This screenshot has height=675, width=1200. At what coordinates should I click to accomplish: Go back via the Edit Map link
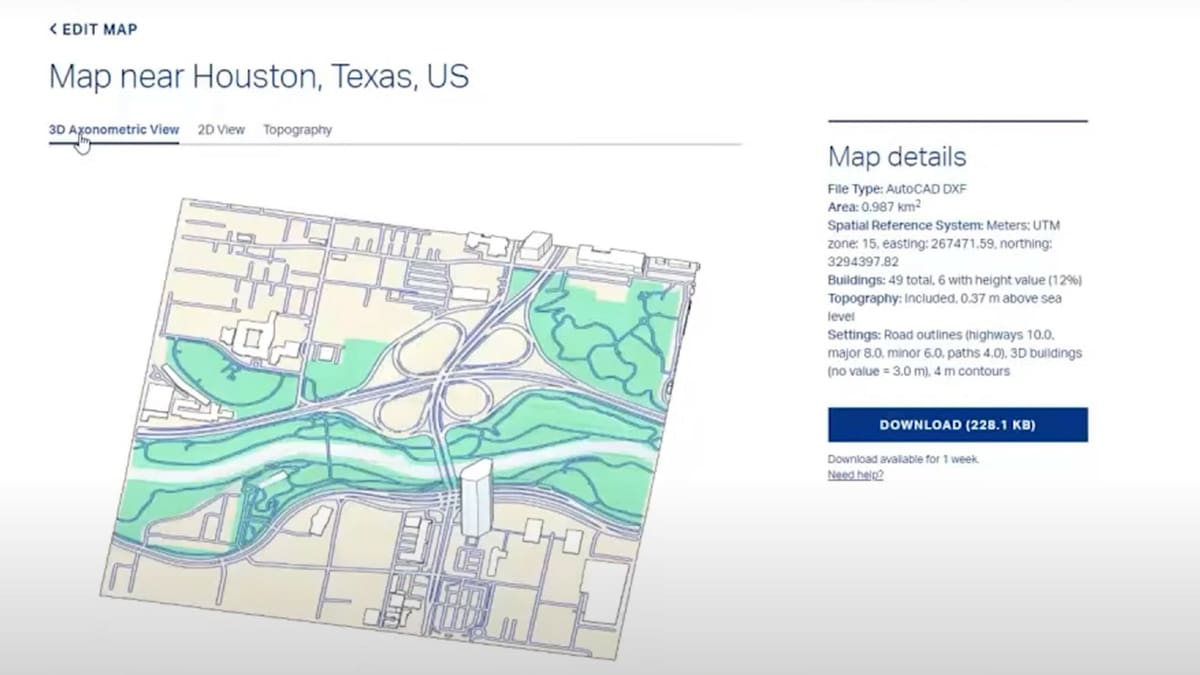click(x=93, y=29)
